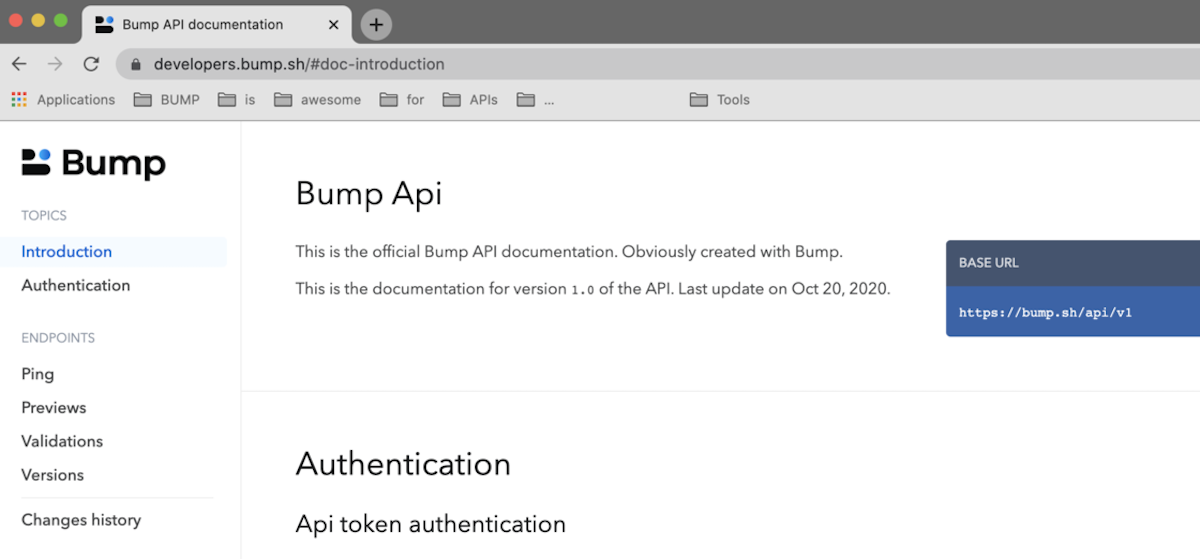This screenshot has width=1200, height=559.
Task: Click the 'Api token authentication' subheading
Action: click(x=431, y=524)
